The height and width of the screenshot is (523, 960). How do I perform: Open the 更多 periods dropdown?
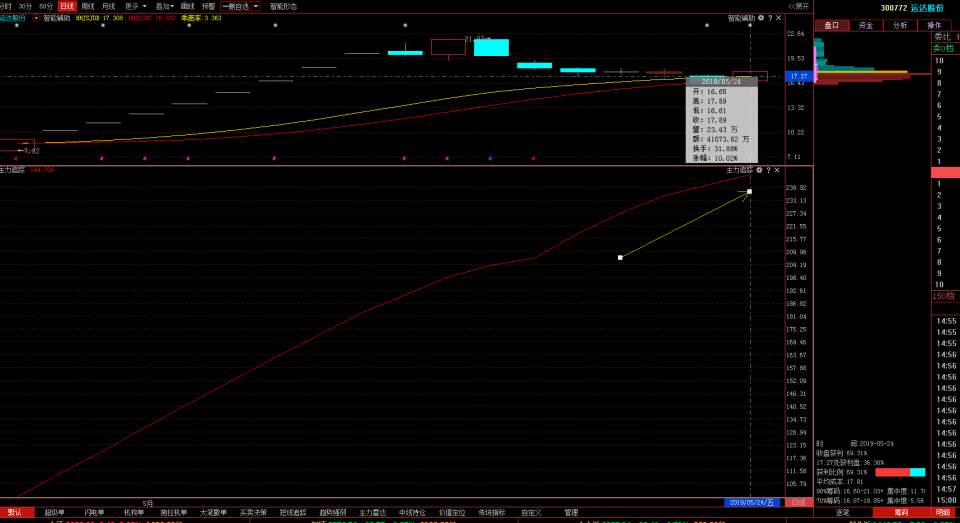135,6
